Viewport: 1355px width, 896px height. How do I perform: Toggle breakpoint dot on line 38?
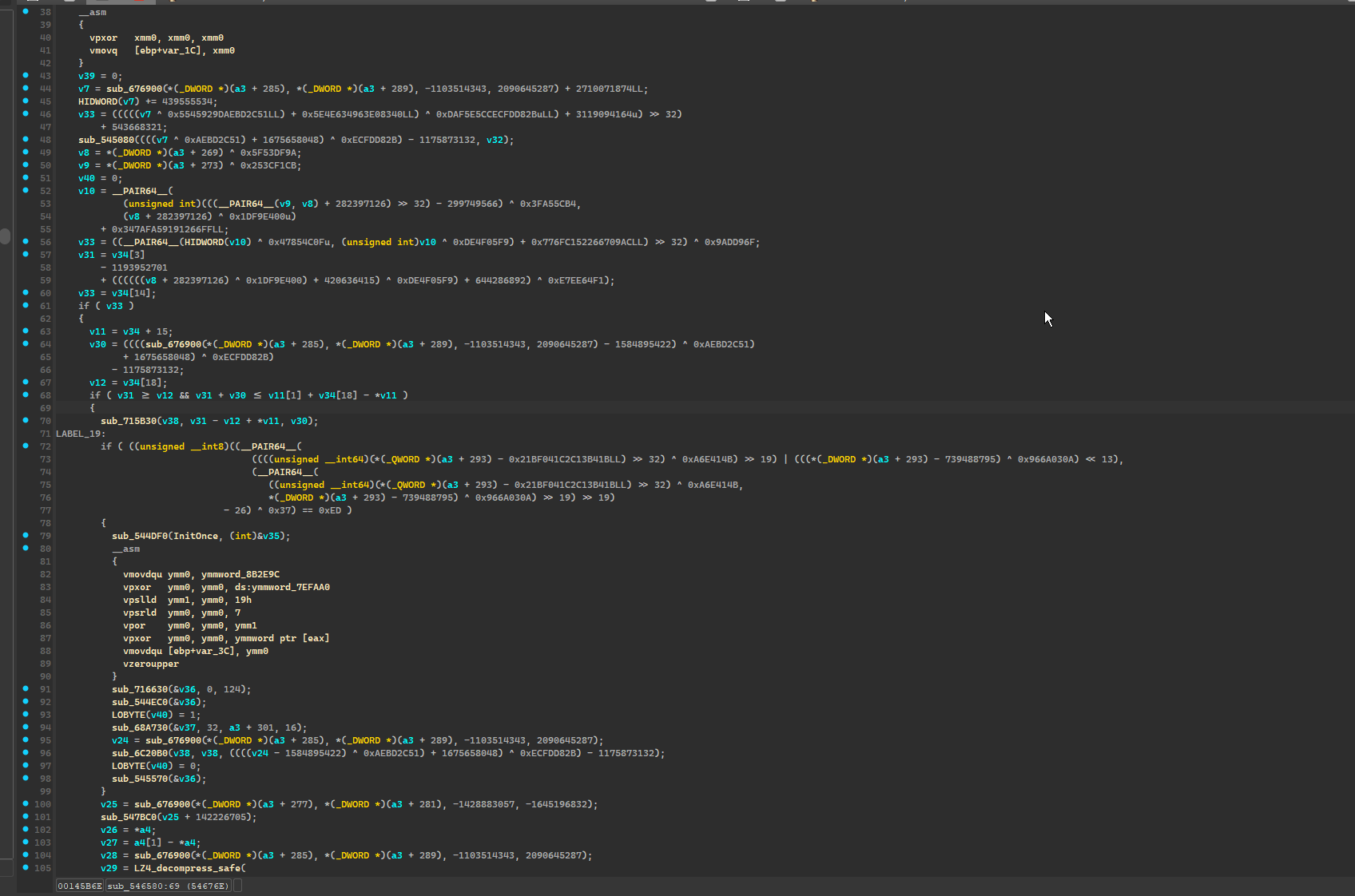[26, 12]
